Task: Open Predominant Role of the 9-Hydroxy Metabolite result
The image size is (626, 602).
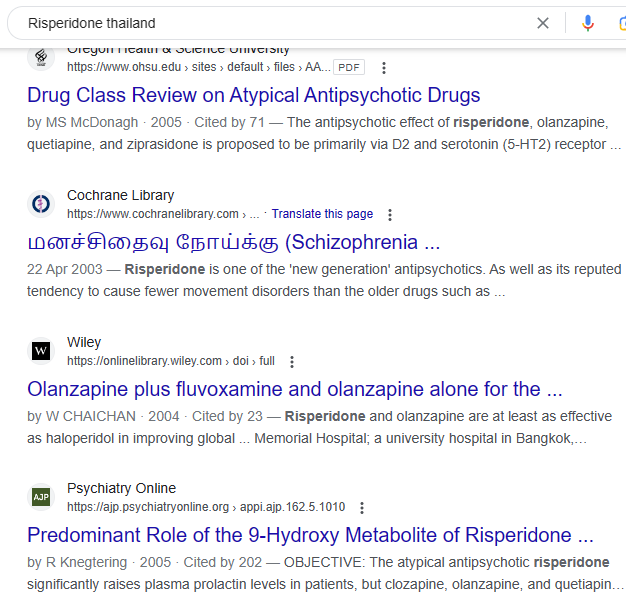Action: (310, 535)
